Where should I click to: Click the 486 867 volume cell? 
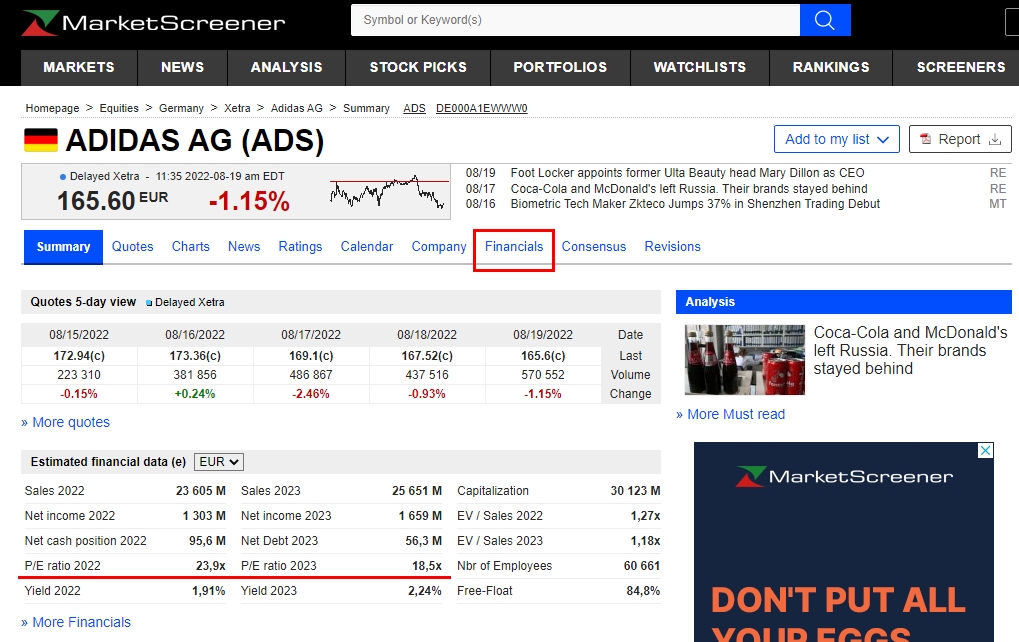(311, 375)
